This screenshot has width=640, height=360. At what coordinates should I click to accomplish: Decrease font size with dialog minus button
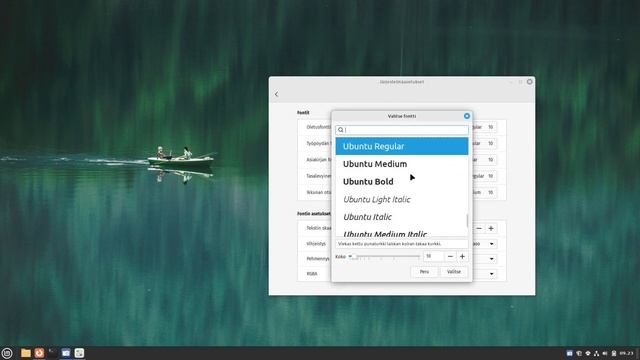[x=450, y=256]
